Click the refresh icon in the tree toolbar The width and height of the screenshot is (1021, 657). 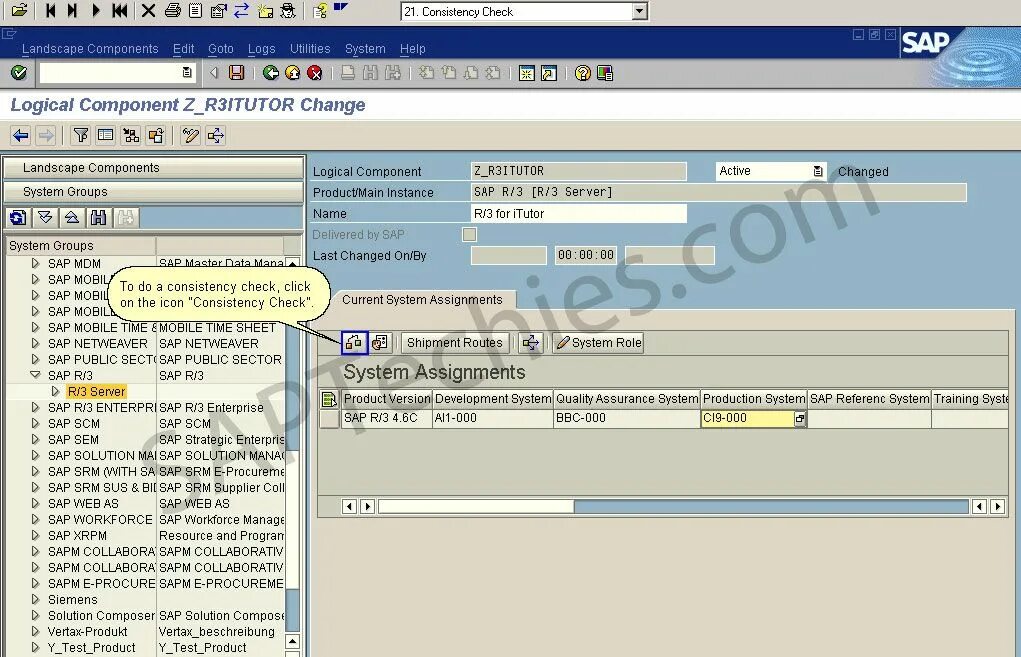(x=18, y=217)
